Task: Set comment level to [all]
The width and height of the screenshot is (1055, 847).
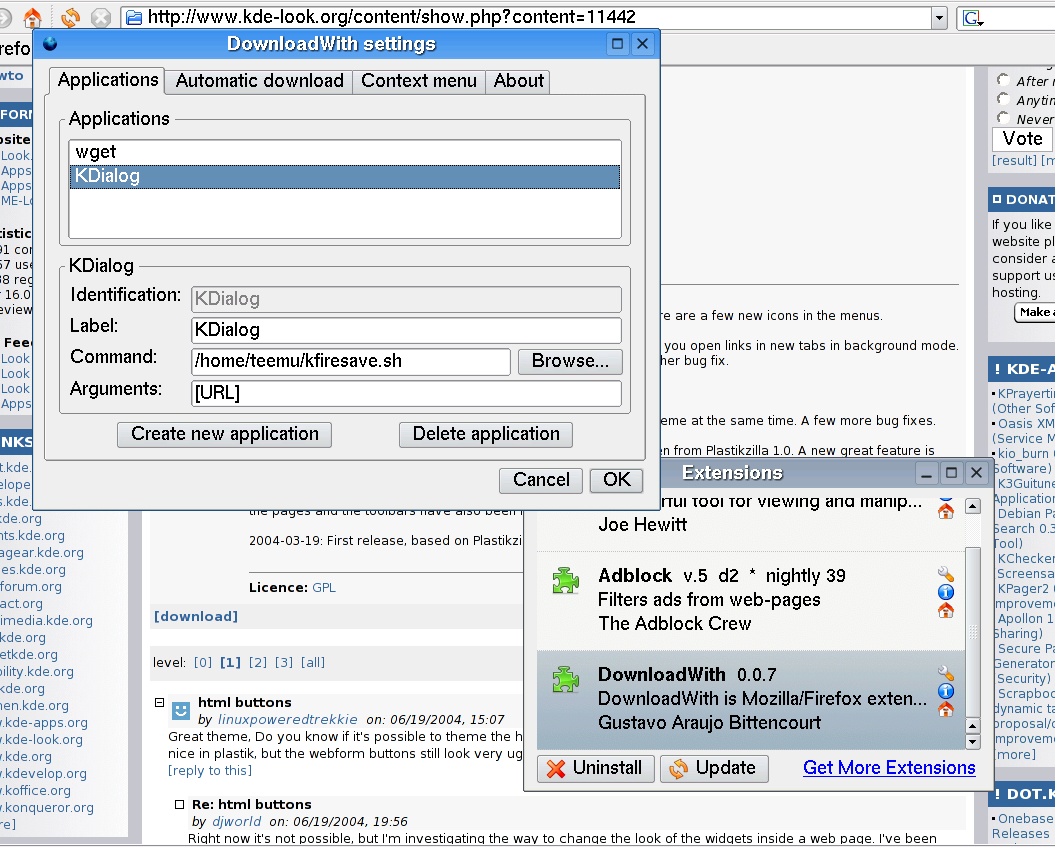Action: pos(313,663)
